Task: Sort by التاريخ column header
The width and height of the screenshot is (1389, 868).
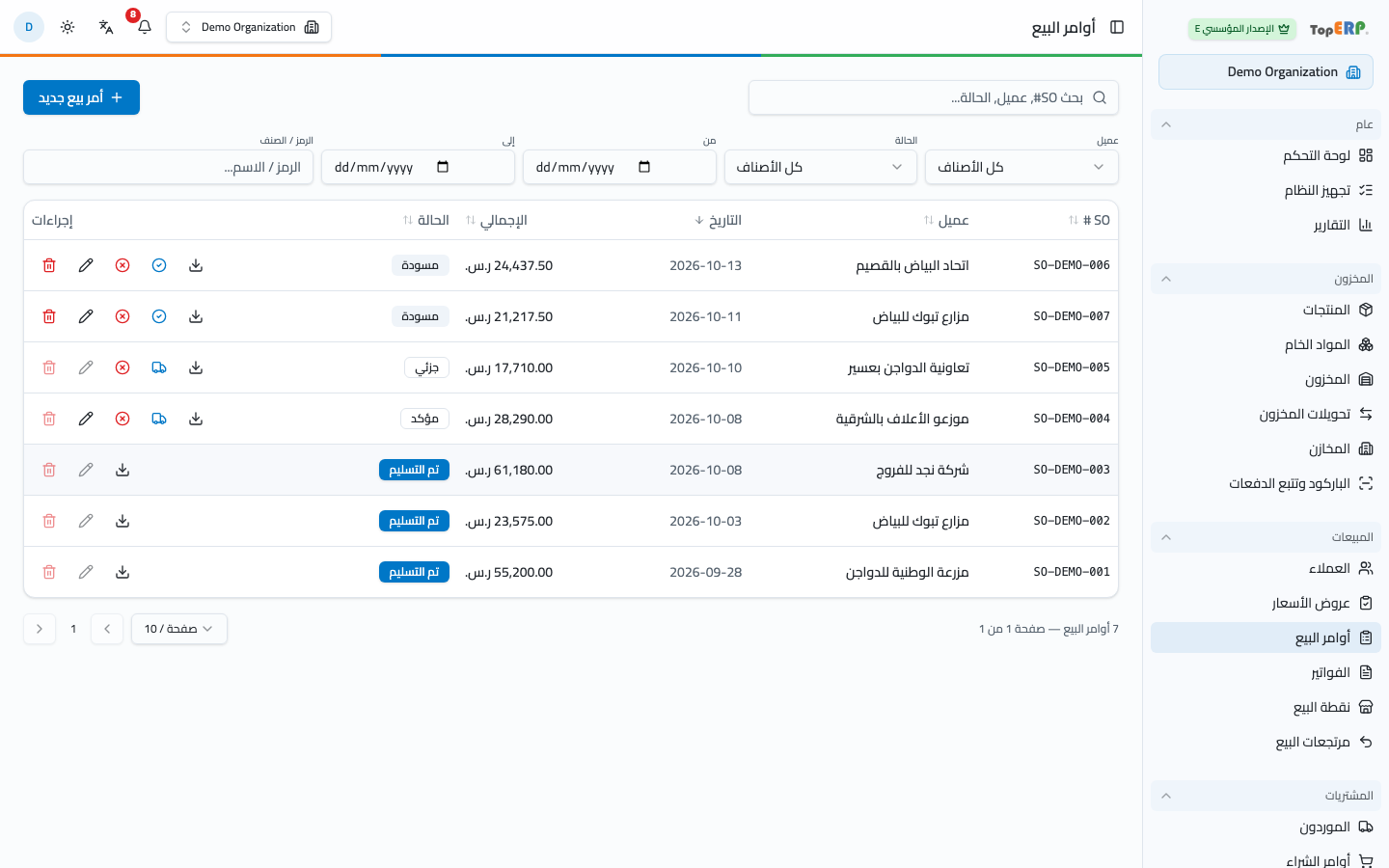Action: pos(719,220)
